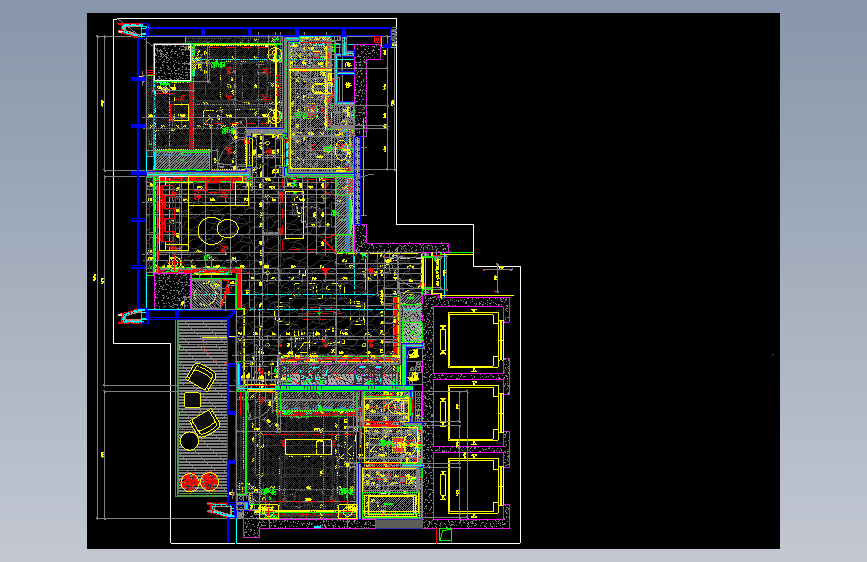867x562 pixels.
Task: Select the round black table on the balcony
Action: [x=189, y=441]
